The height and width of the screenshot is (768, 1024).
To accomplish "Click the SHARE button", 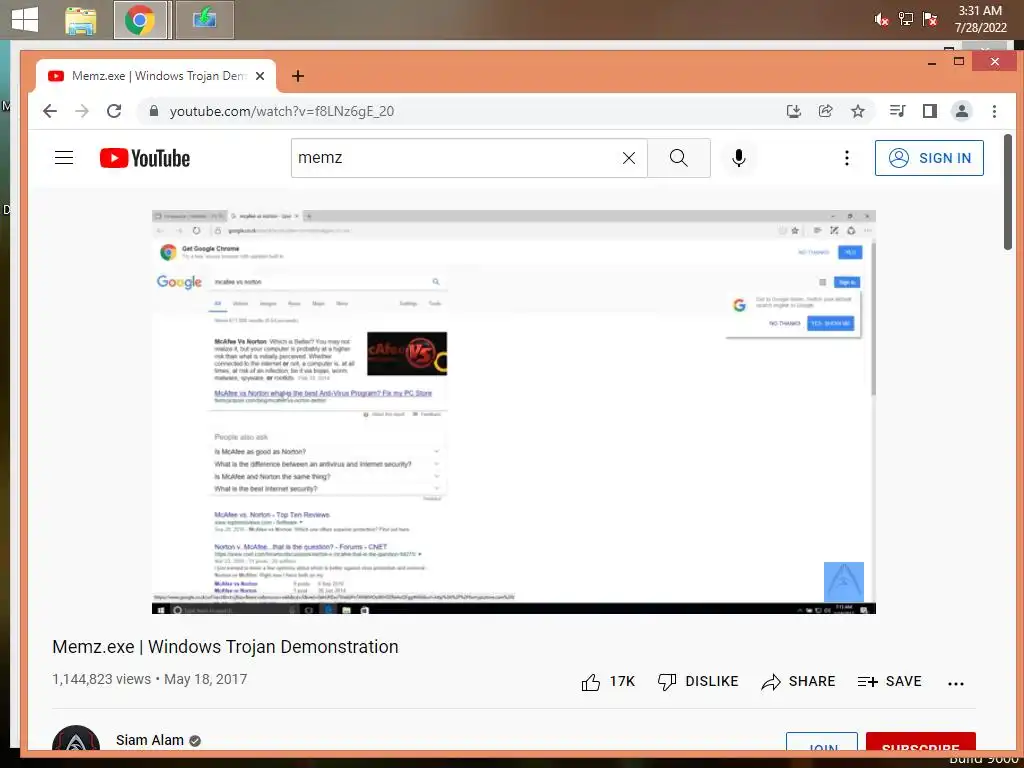I will (798, 682).
